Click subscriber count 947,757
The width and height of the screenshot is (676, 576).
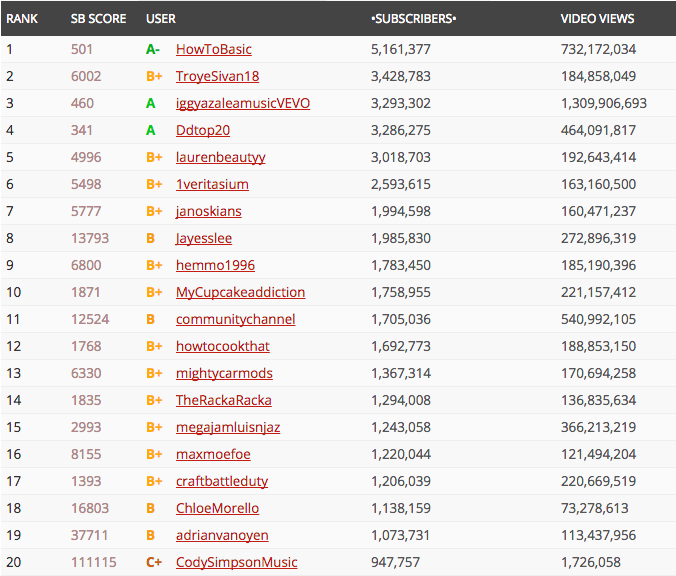[395, 562]
